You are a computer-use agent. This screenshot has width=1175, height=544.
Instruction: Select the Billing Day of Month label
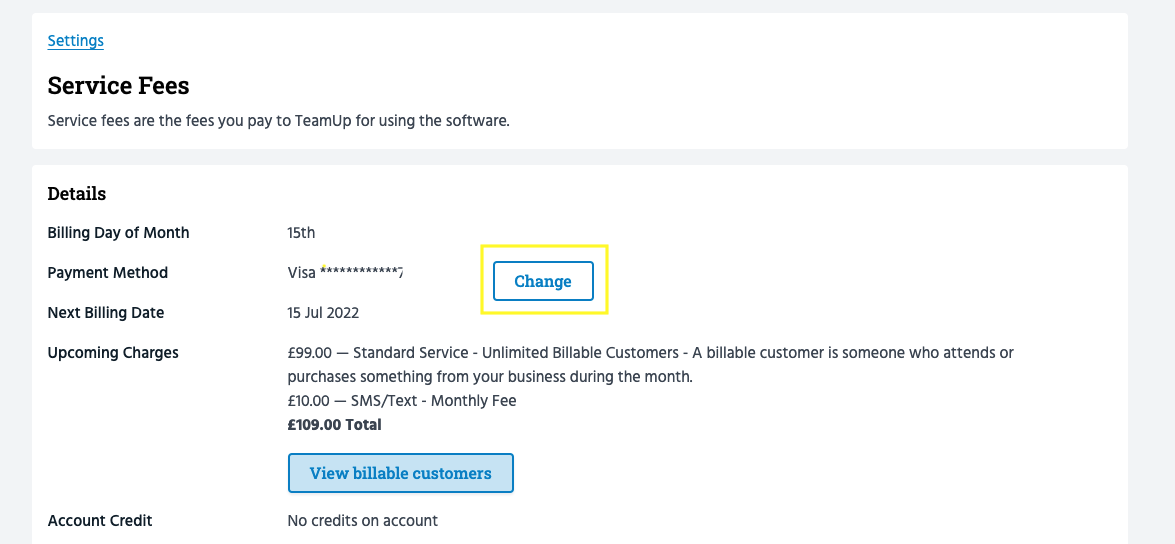(118, 233)
